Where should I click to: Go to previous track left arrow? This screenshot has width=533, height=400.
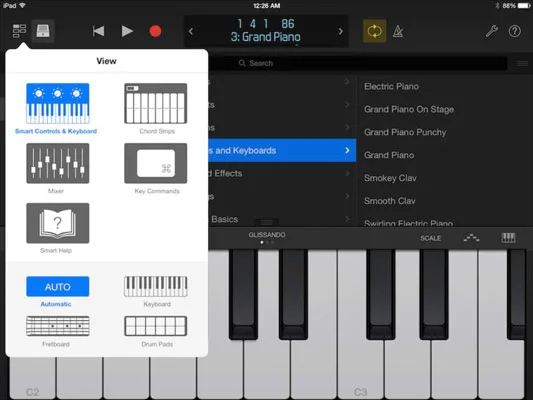pos(191,31)
